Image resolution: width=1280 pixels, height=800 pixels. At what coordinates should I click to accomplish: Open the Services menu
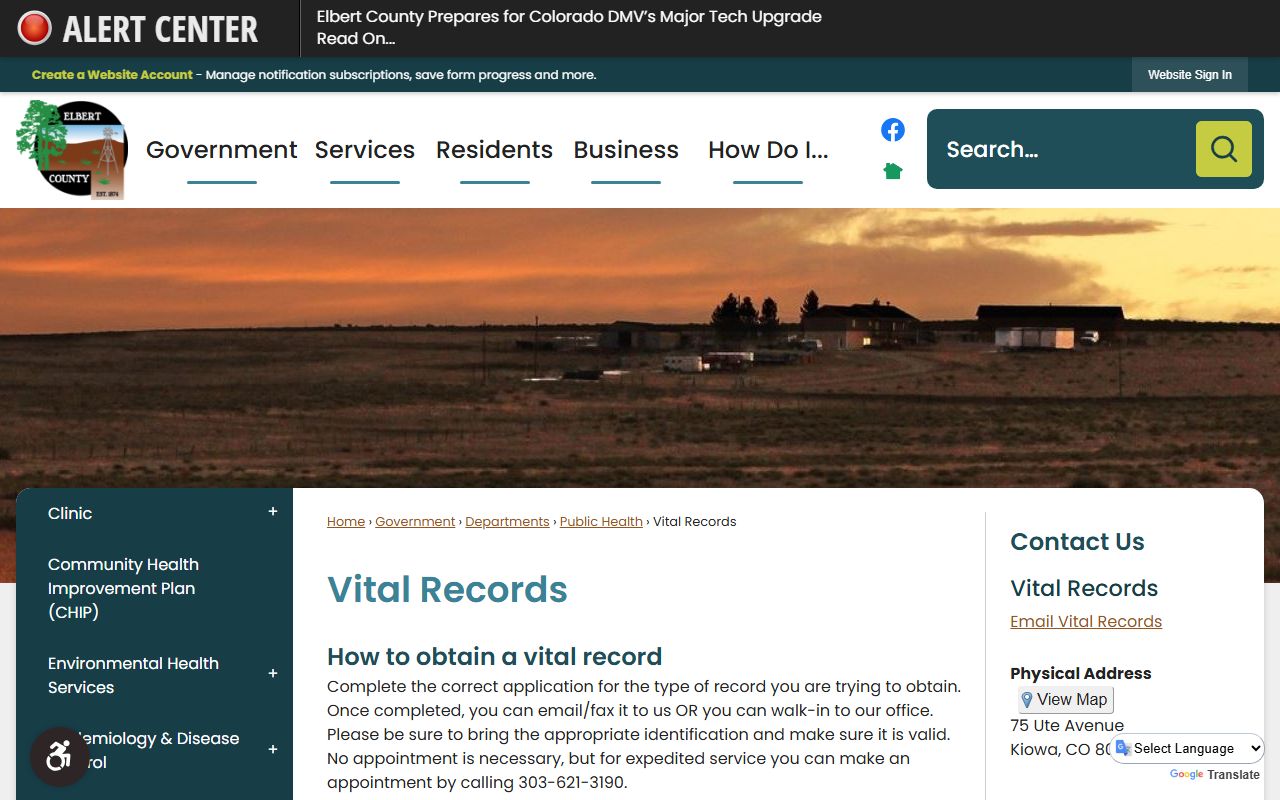[365, 150]
